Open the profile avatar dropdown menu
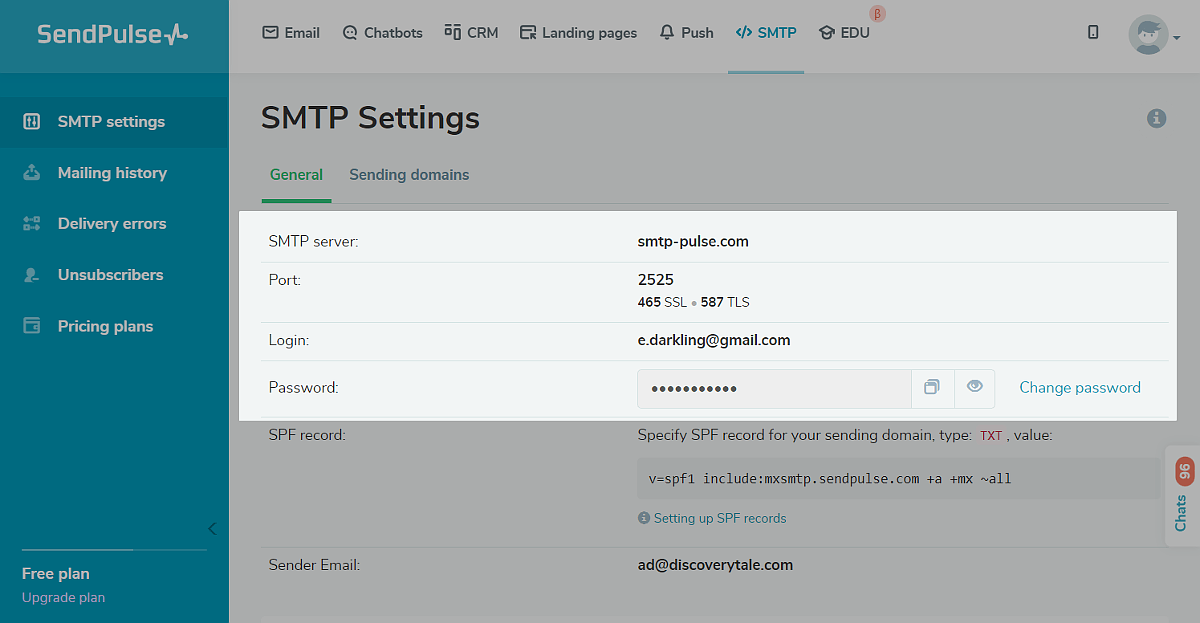 [1148, 34]
